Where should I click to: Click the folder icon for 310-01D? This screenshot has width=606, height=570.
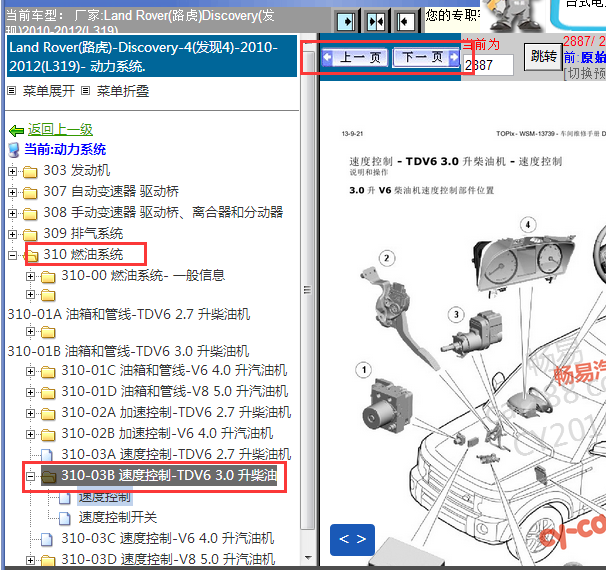tap(48, 393)
